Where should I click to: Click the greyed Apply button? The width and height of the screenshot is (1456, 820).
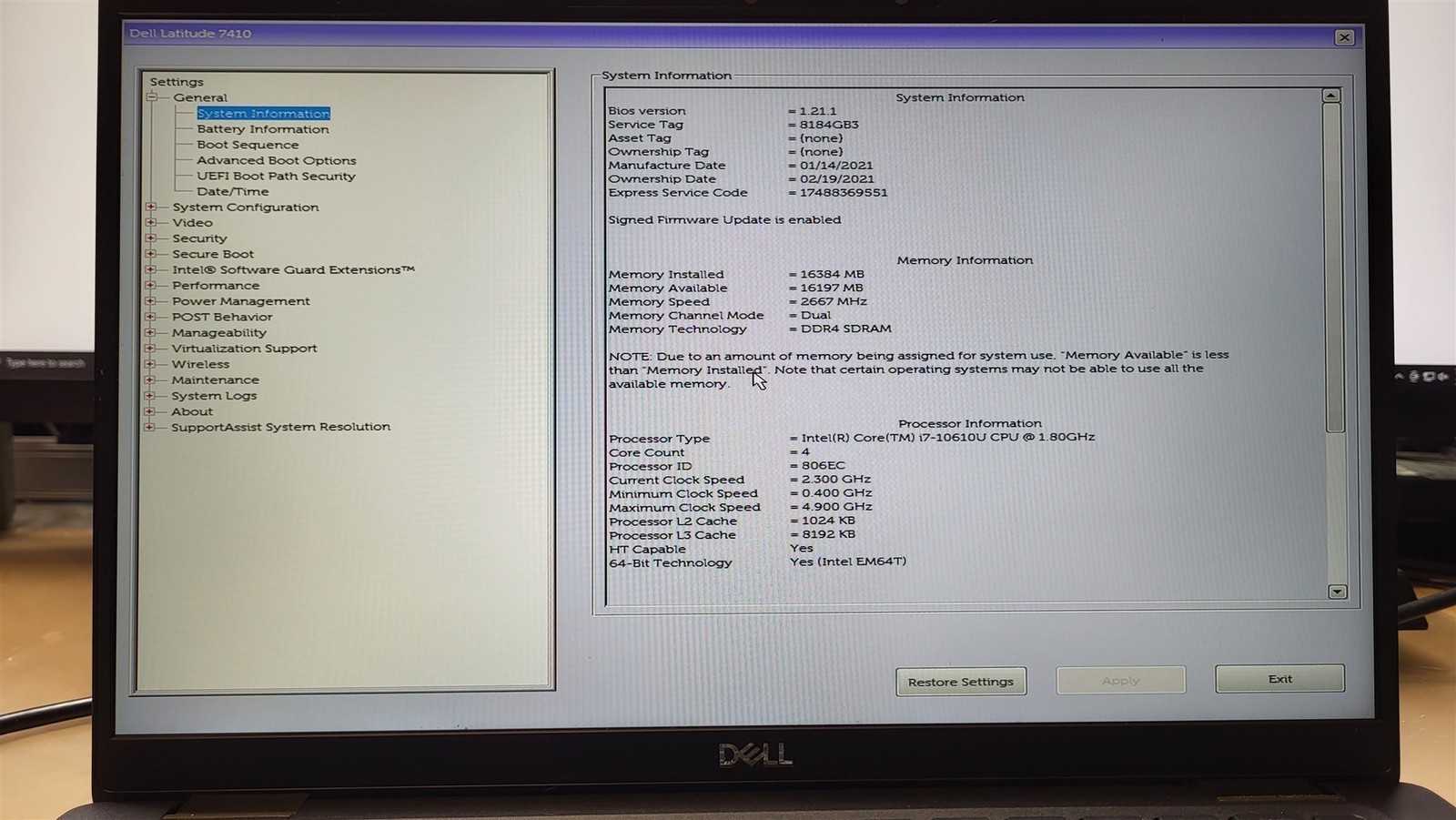[x=1120, y=681]
